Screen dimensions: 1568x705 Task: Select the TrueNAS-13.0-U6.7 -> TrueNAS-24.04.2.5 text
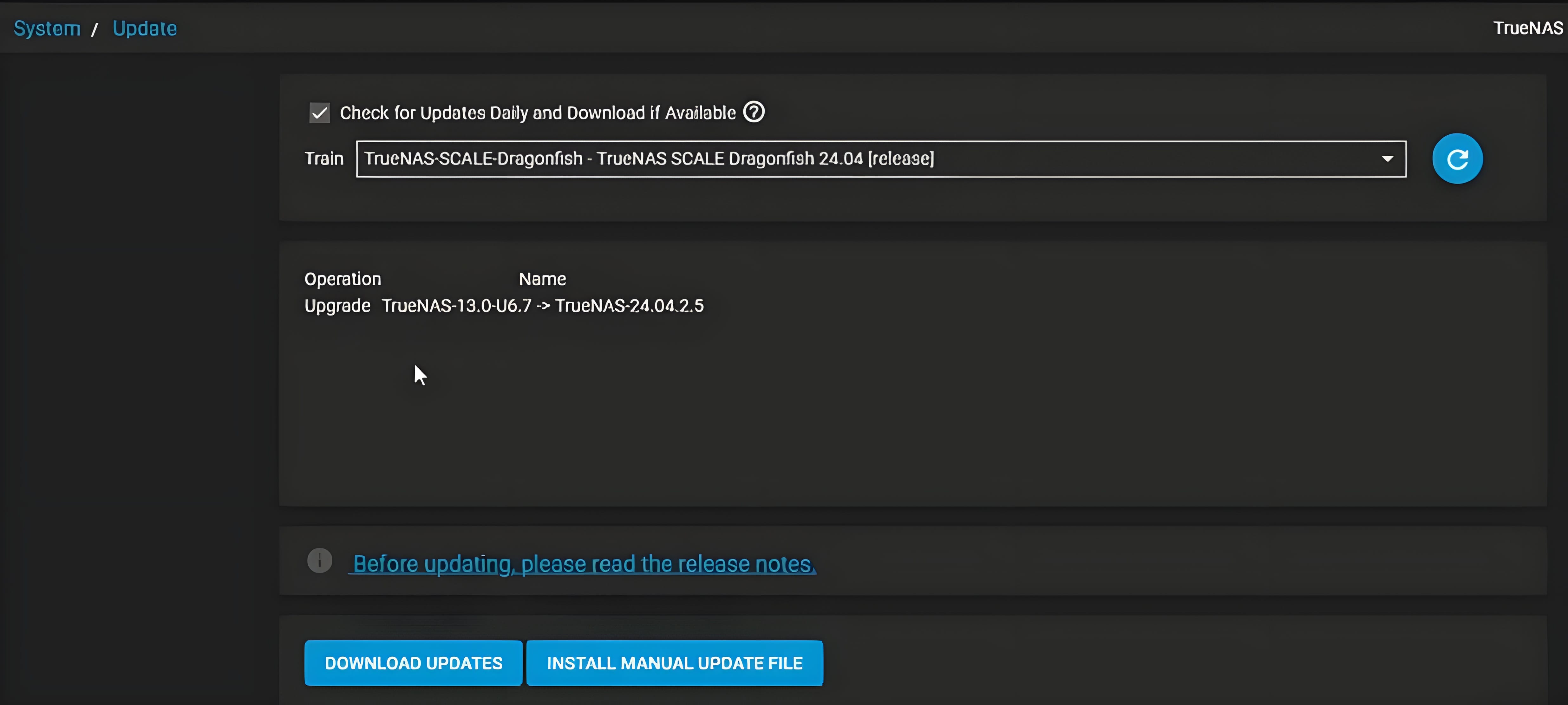coord(542,305)
